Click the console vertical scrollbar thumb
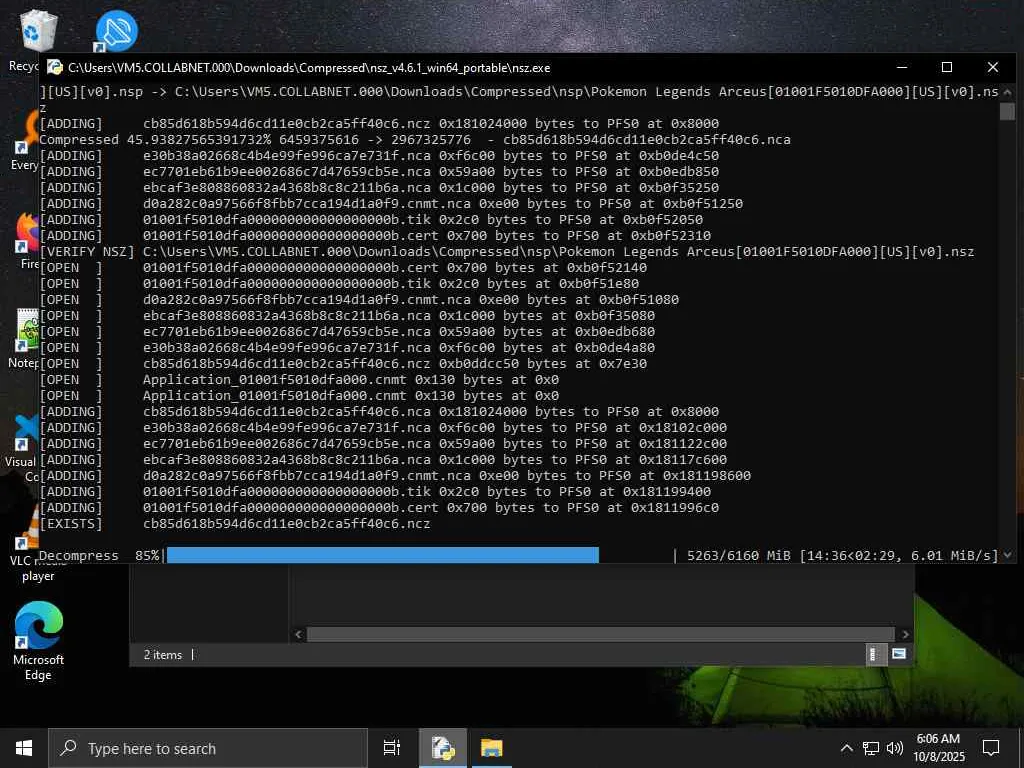1024x768 pixels. point(1007,110)
